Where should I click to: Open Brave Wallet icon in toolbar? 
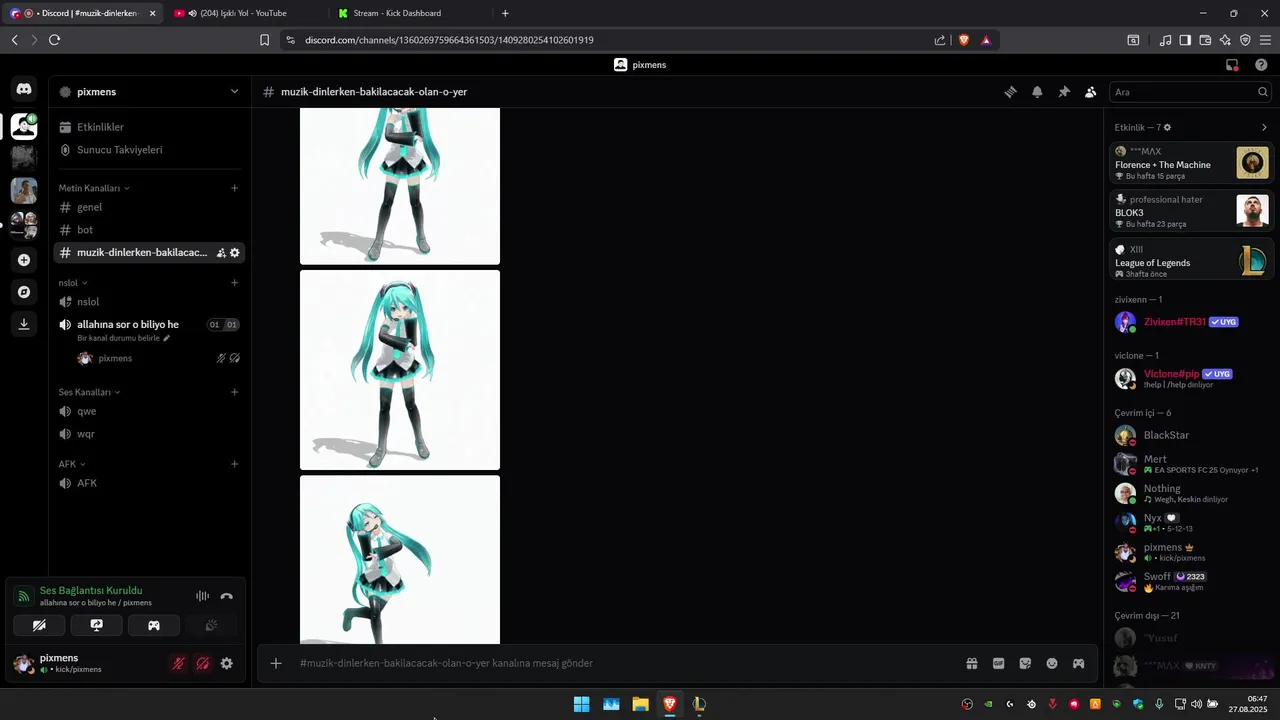click(1205, 40)
